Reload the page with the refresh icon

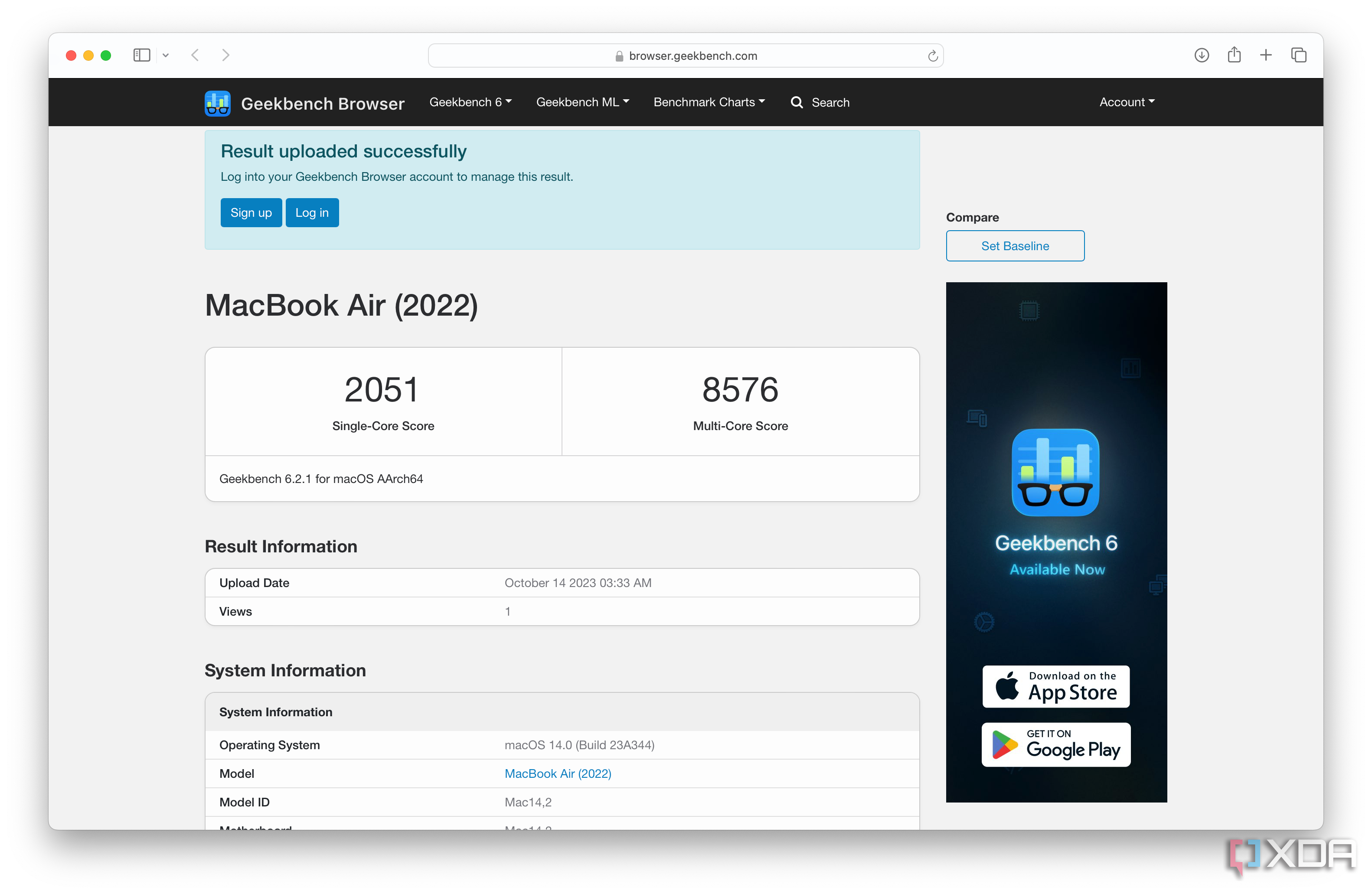coord(932,56)
